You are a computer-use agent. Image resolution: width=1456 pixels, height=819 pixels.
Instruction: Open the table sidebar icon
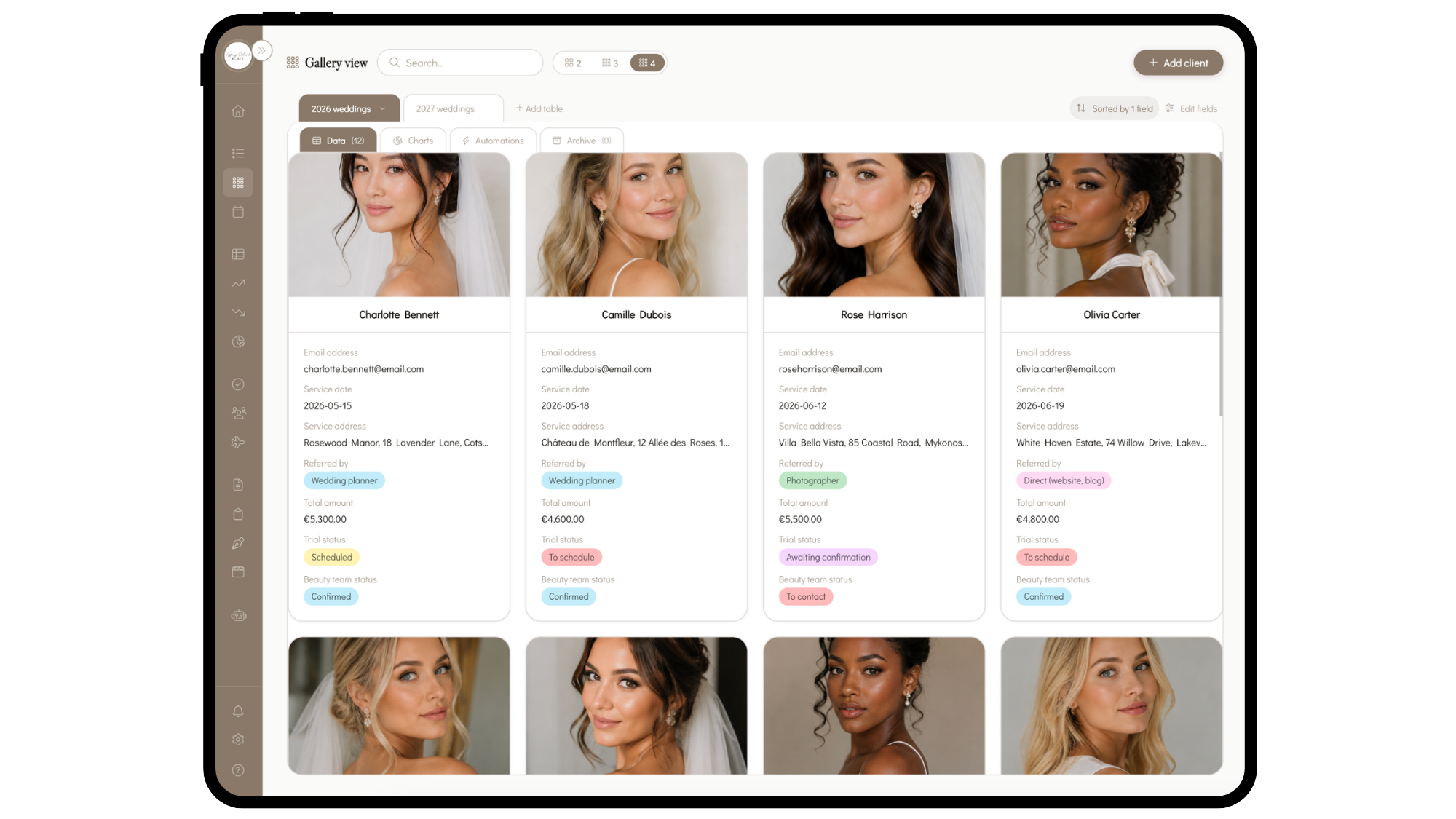click(238, 254)
